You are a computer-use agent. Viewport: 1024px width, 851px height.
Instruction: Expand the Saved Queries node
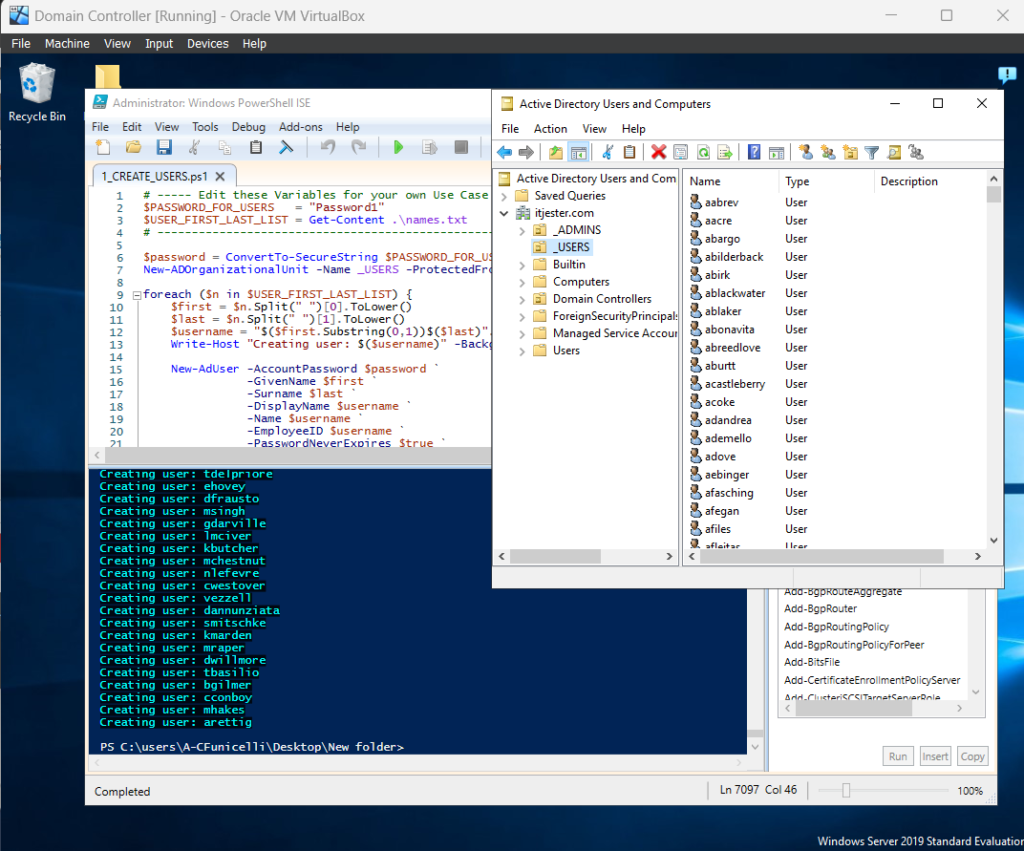[x=504, y=196]
